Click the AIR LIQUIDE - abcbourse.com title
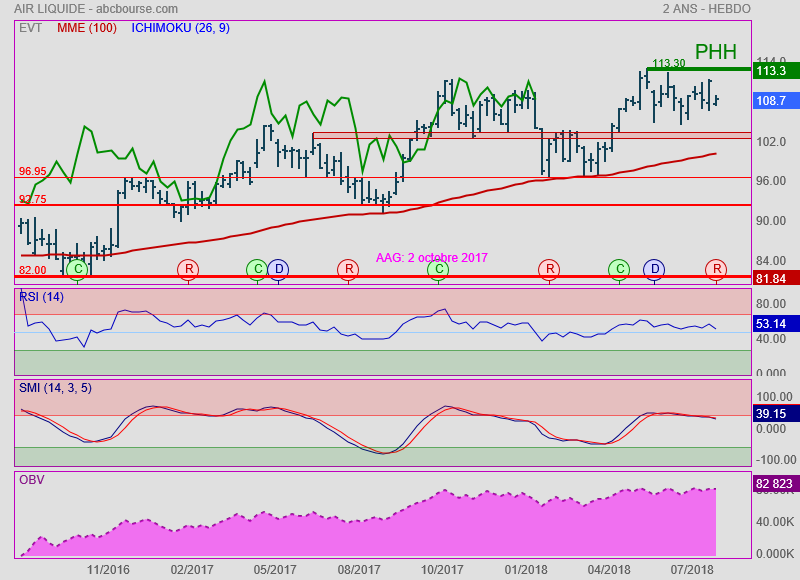This screenshot has width=800, height=580. [96, 9]
